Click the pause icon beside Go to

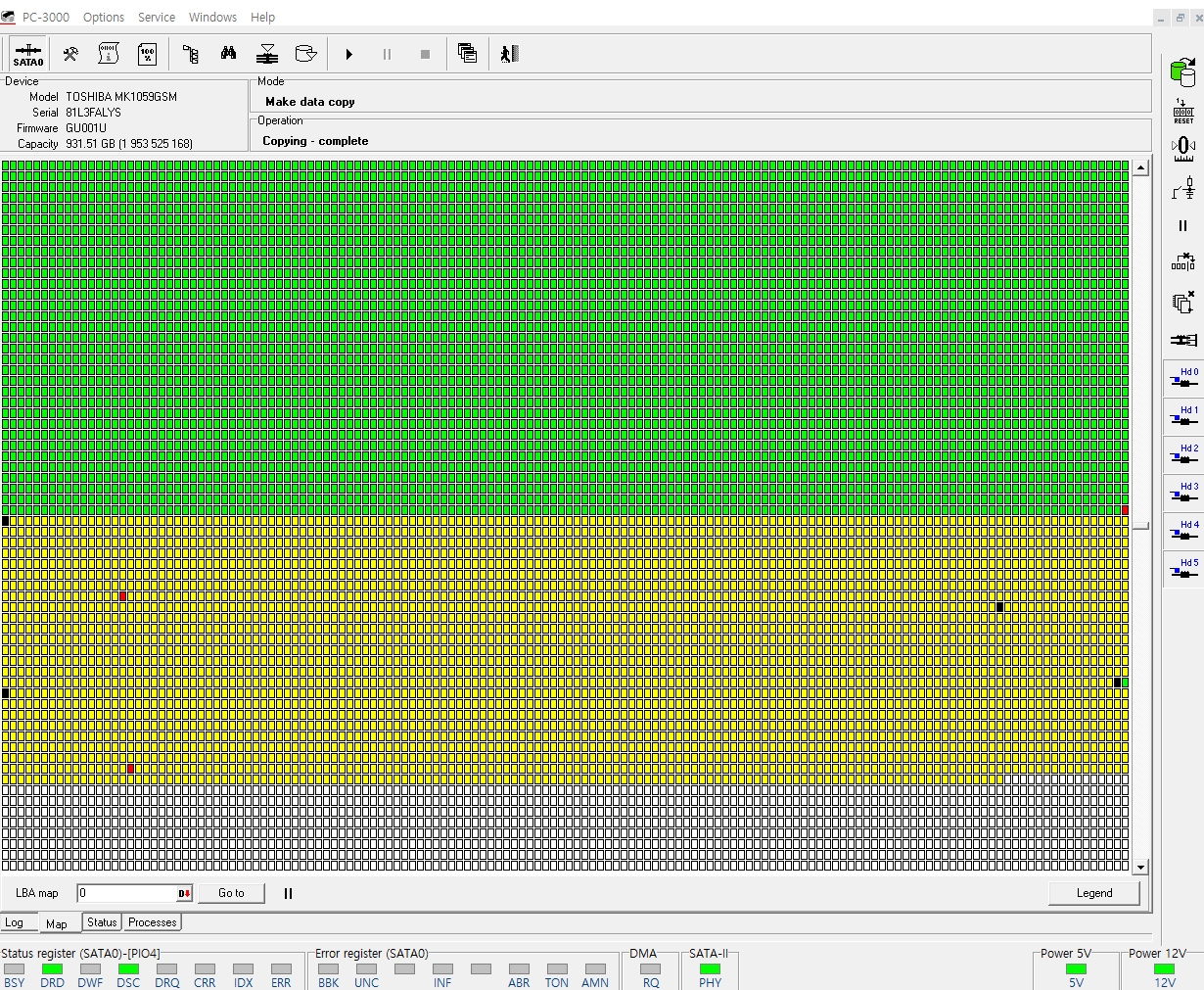click(x=288, y=893)
